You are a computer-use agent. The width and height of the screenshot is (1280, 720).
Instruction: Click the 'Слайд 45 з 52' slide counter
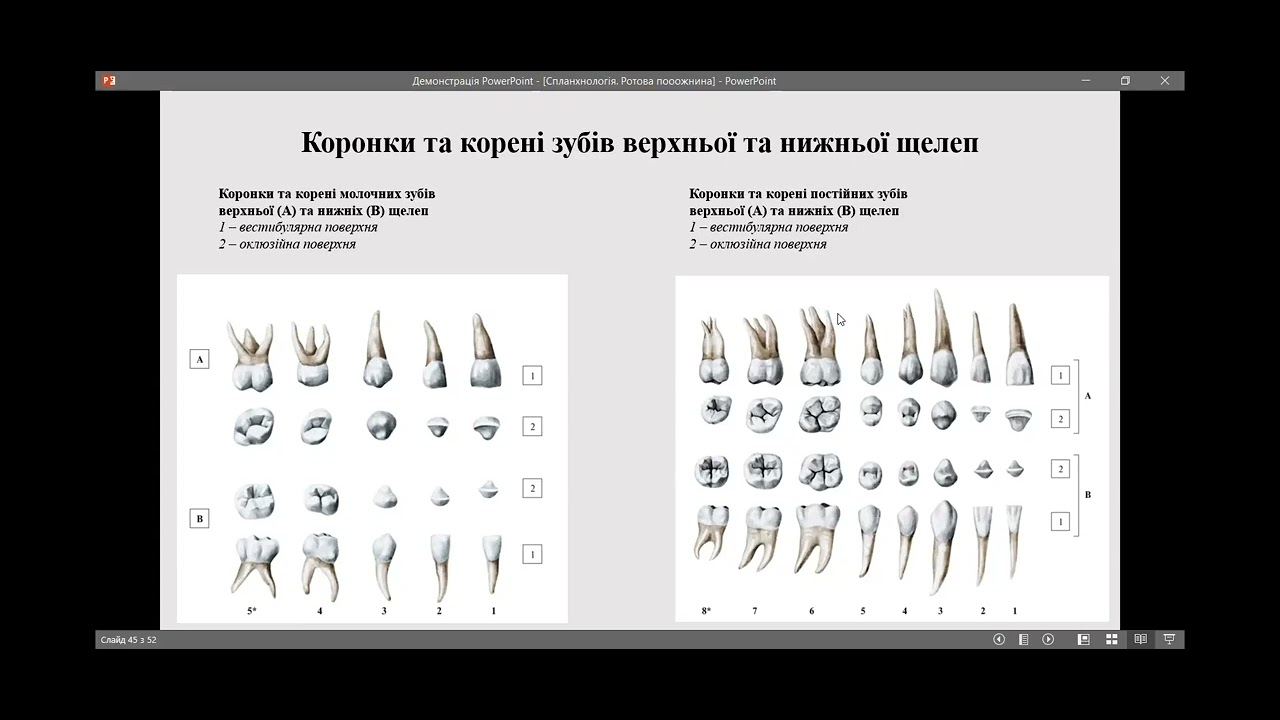pos(128,639)
